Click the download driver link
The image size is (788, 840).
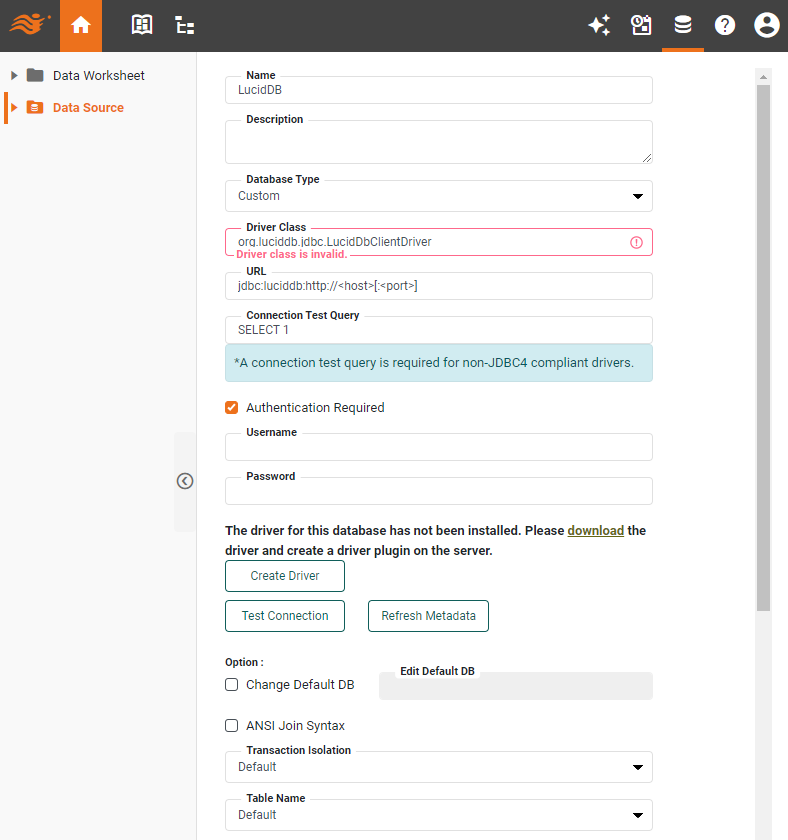click(x=595, y=530)
